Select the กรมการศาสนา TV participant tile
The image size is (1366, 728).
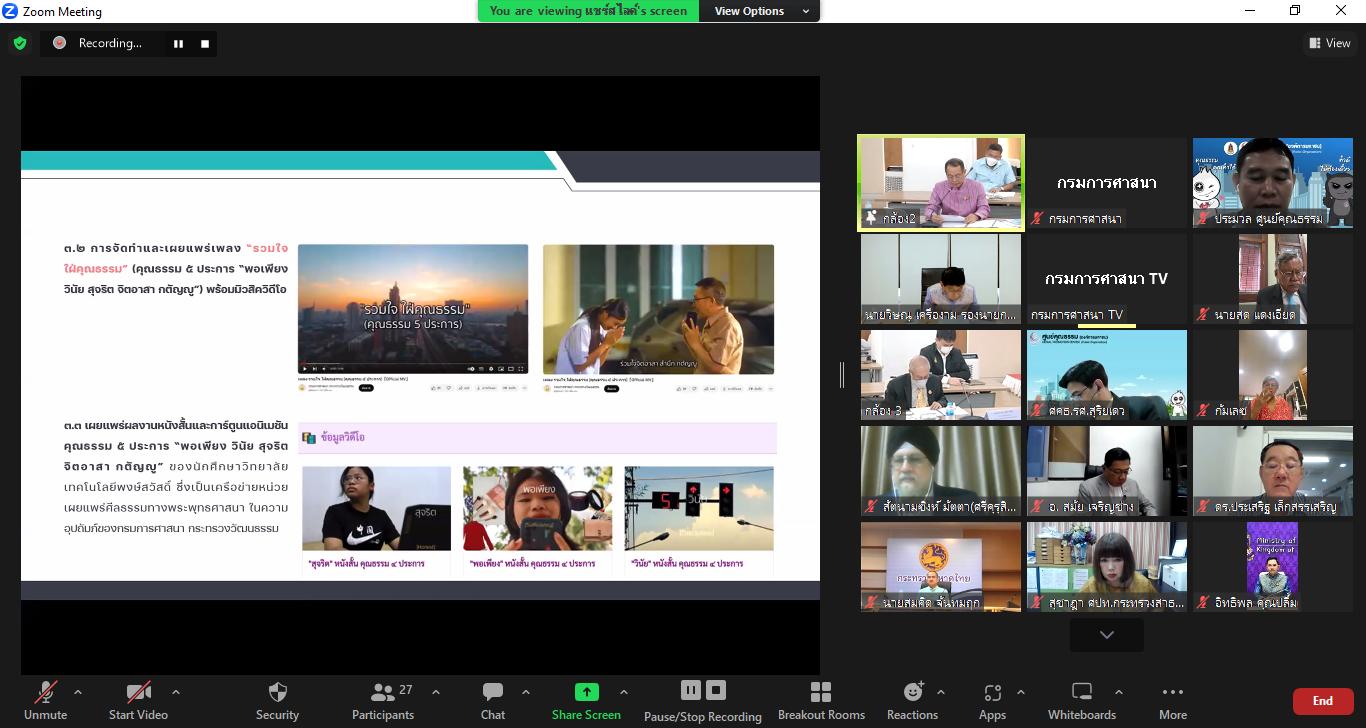click(1106, 279)
